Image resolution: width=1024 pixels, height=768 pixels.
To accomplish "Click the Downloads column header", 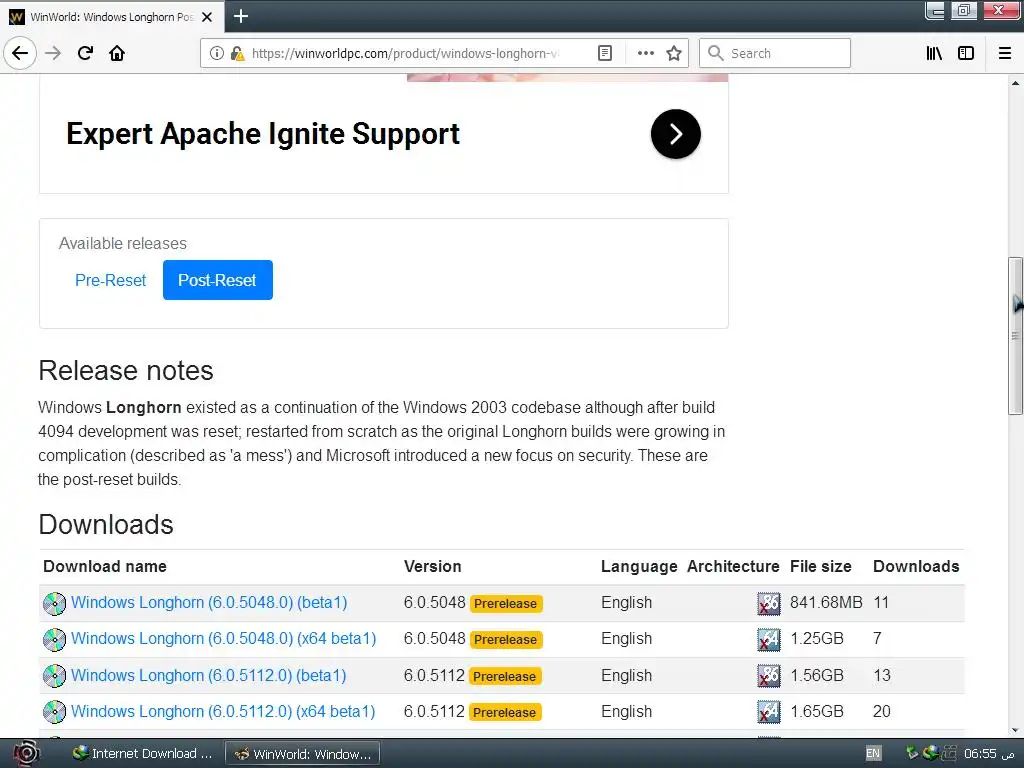I will click(x=916, y=566).
